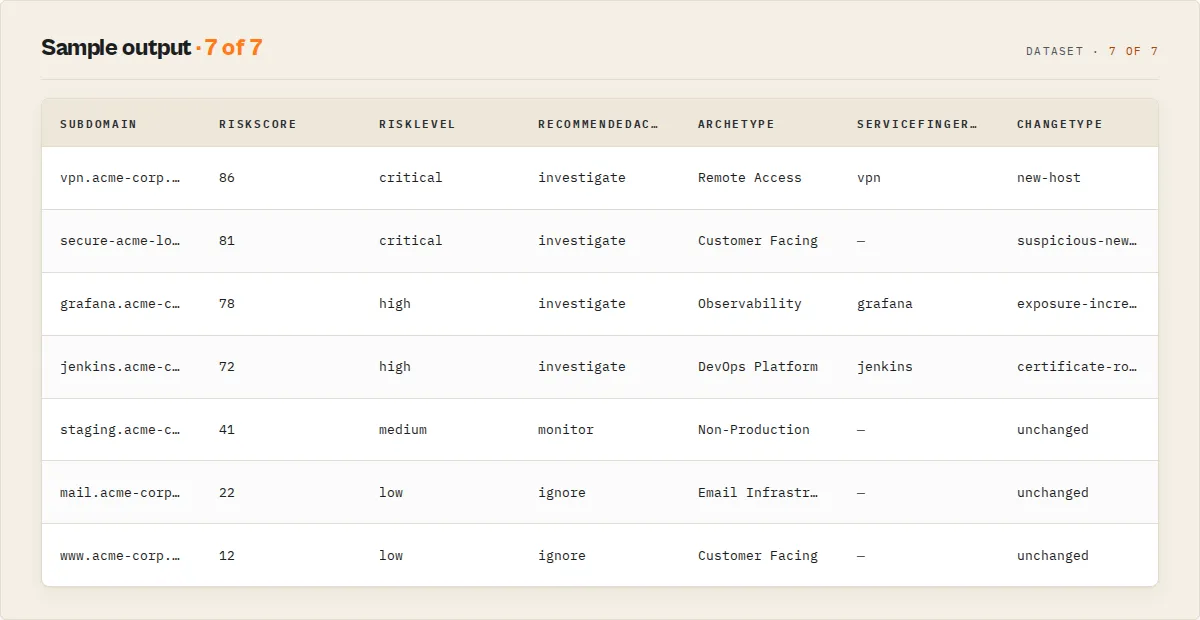
Task: Click risk score 12
Action: pos(227,556)
